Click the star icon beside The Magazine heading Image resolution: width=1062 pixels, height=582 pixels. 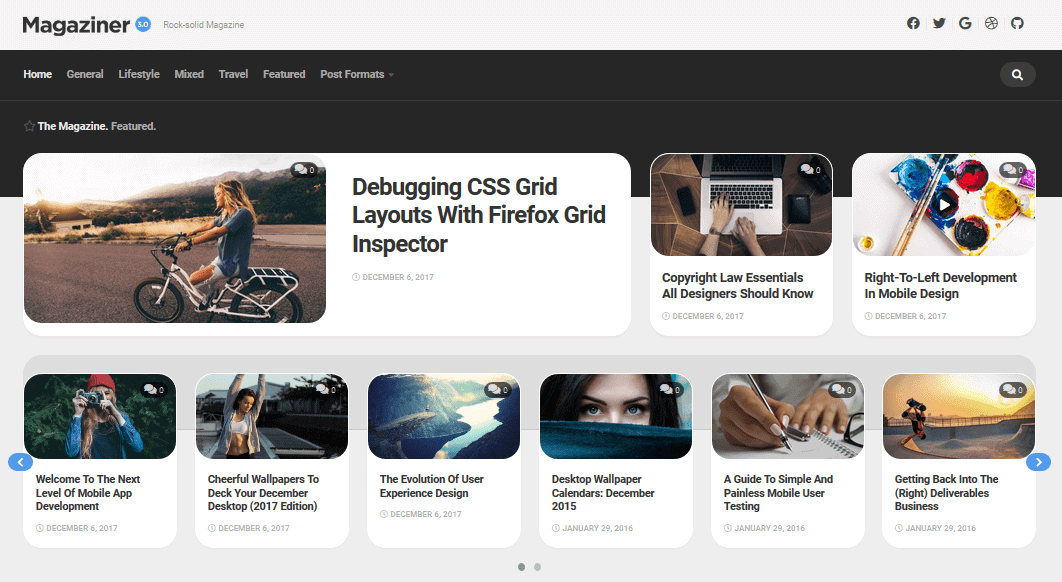pyautogui.click(x=27, y=126)
